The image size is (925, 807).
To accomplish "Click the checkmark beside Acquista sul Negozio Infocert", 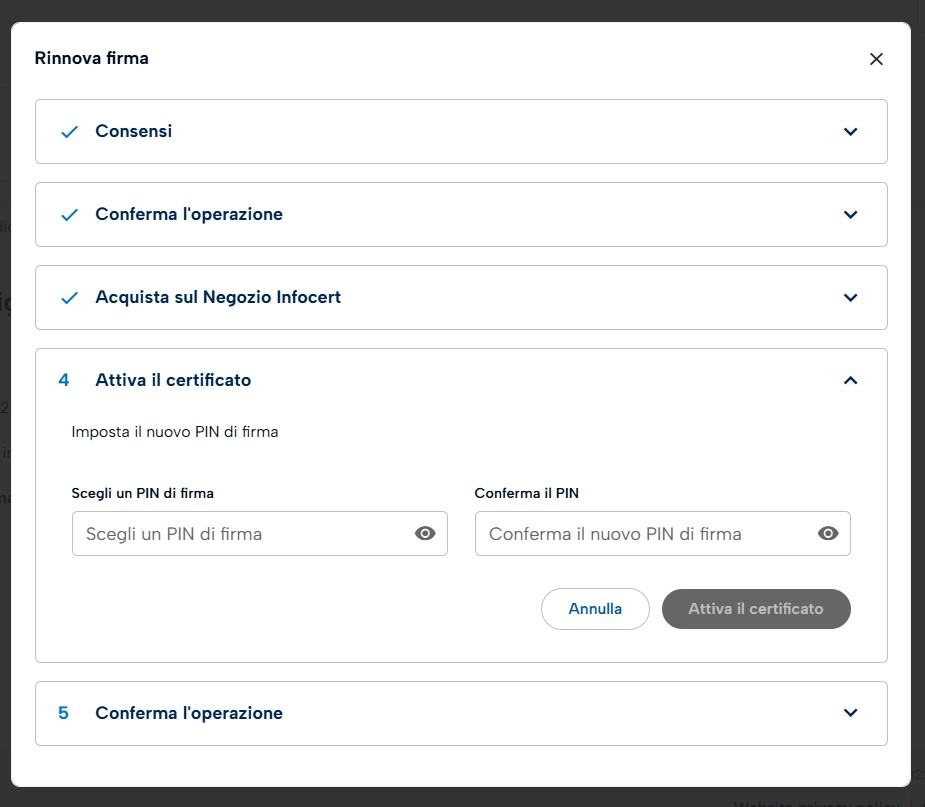I will pyautogui.click(x=70, y=298).
